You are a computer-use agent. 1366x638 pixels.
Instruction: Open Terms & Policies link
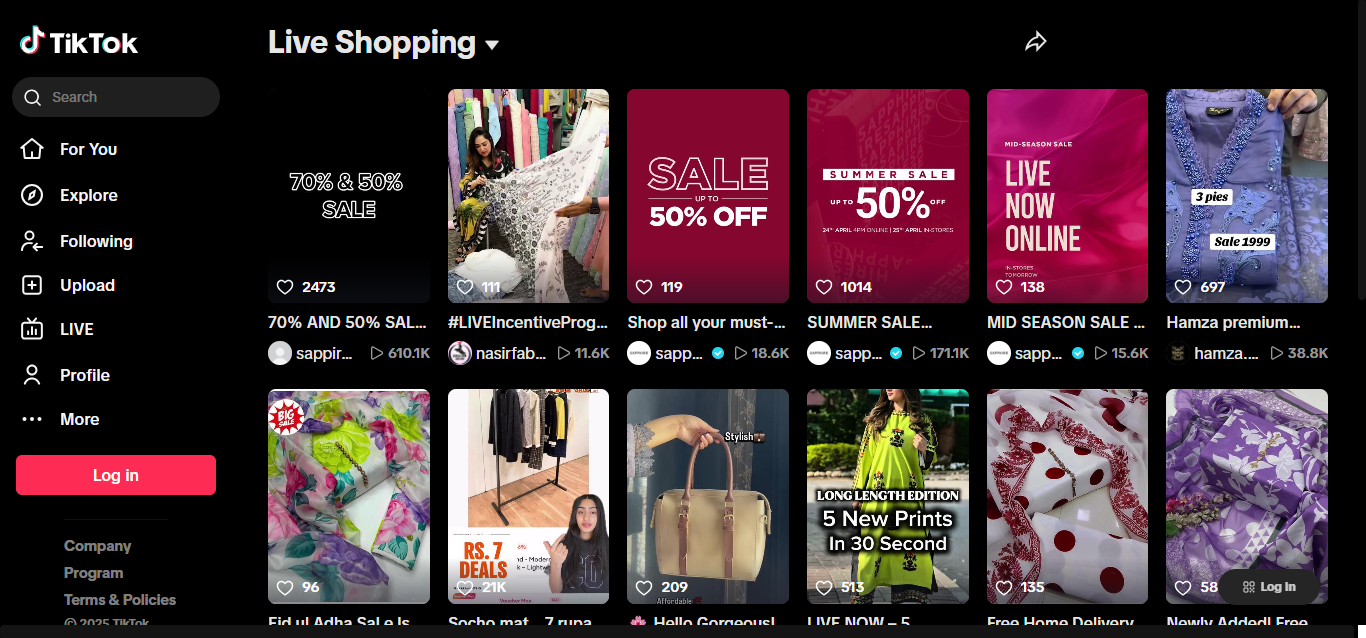coord(119,599)
